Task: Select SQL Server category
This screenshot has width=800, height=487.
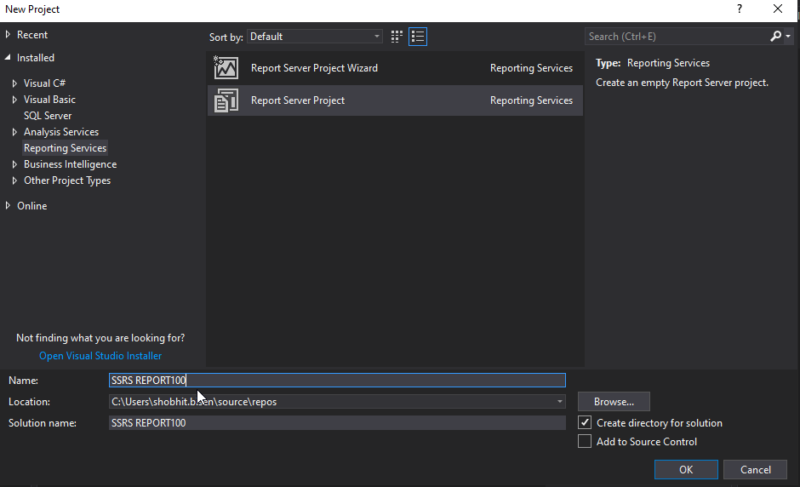Action: pos(48,116)
